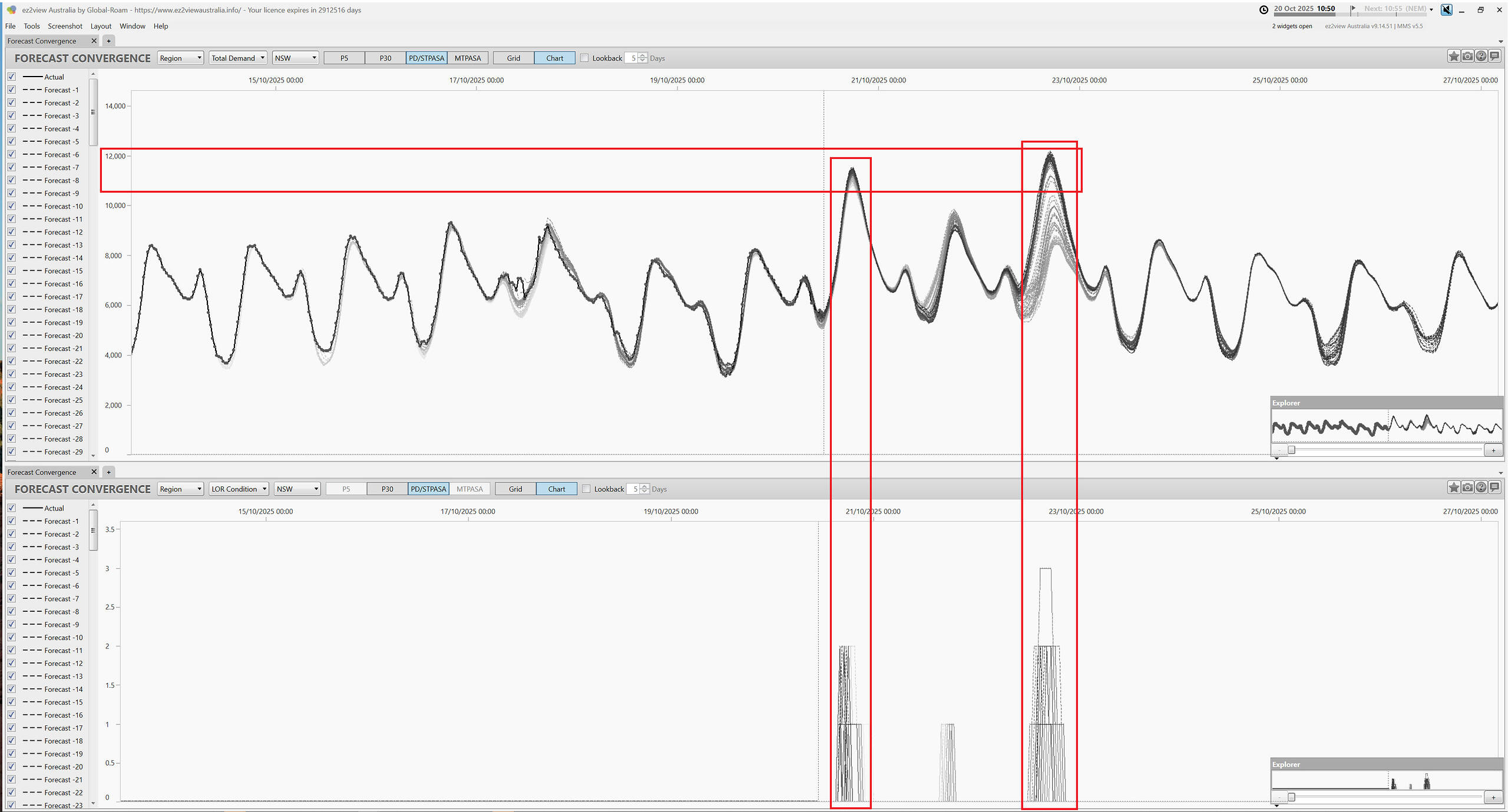The height and width of the screenshot is (812, 1508).
Task: Add a new tab with plus next to top tab
Action: (x=108, y=41)
